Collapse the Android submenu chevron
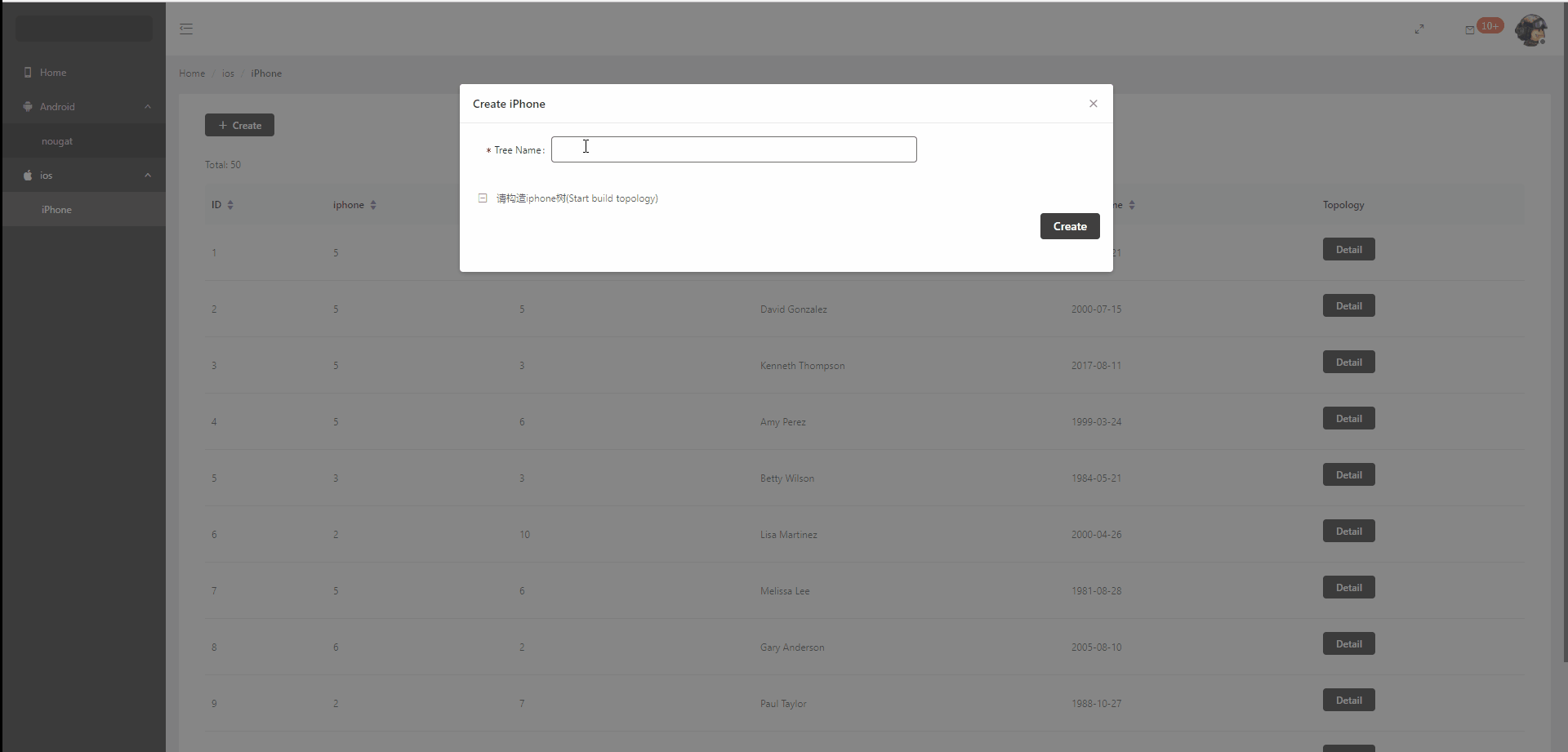The height and width of the screenshot is (752, 1568). coord(148,107)
